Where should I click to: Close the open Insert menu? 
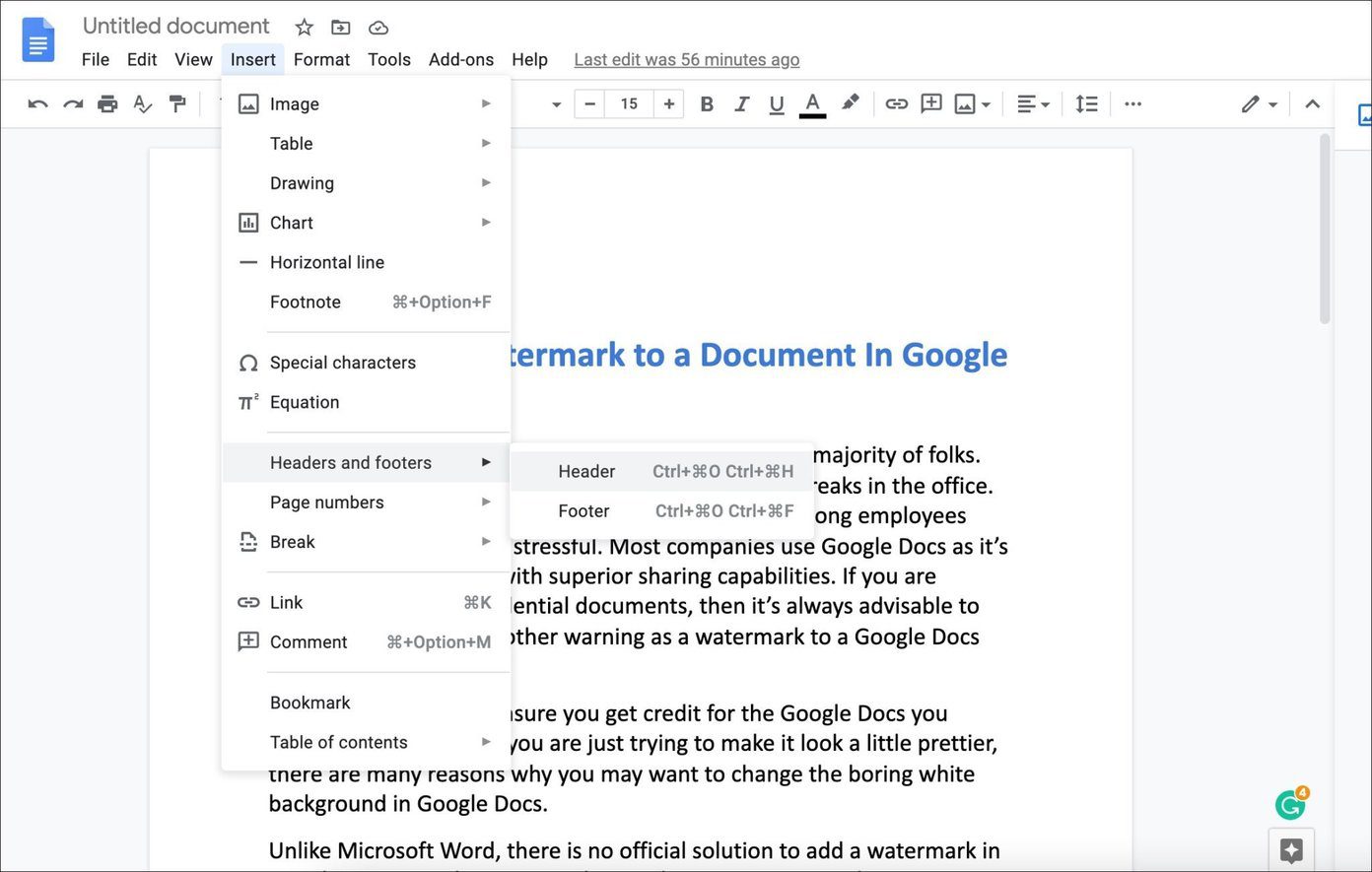pos(253,59)
